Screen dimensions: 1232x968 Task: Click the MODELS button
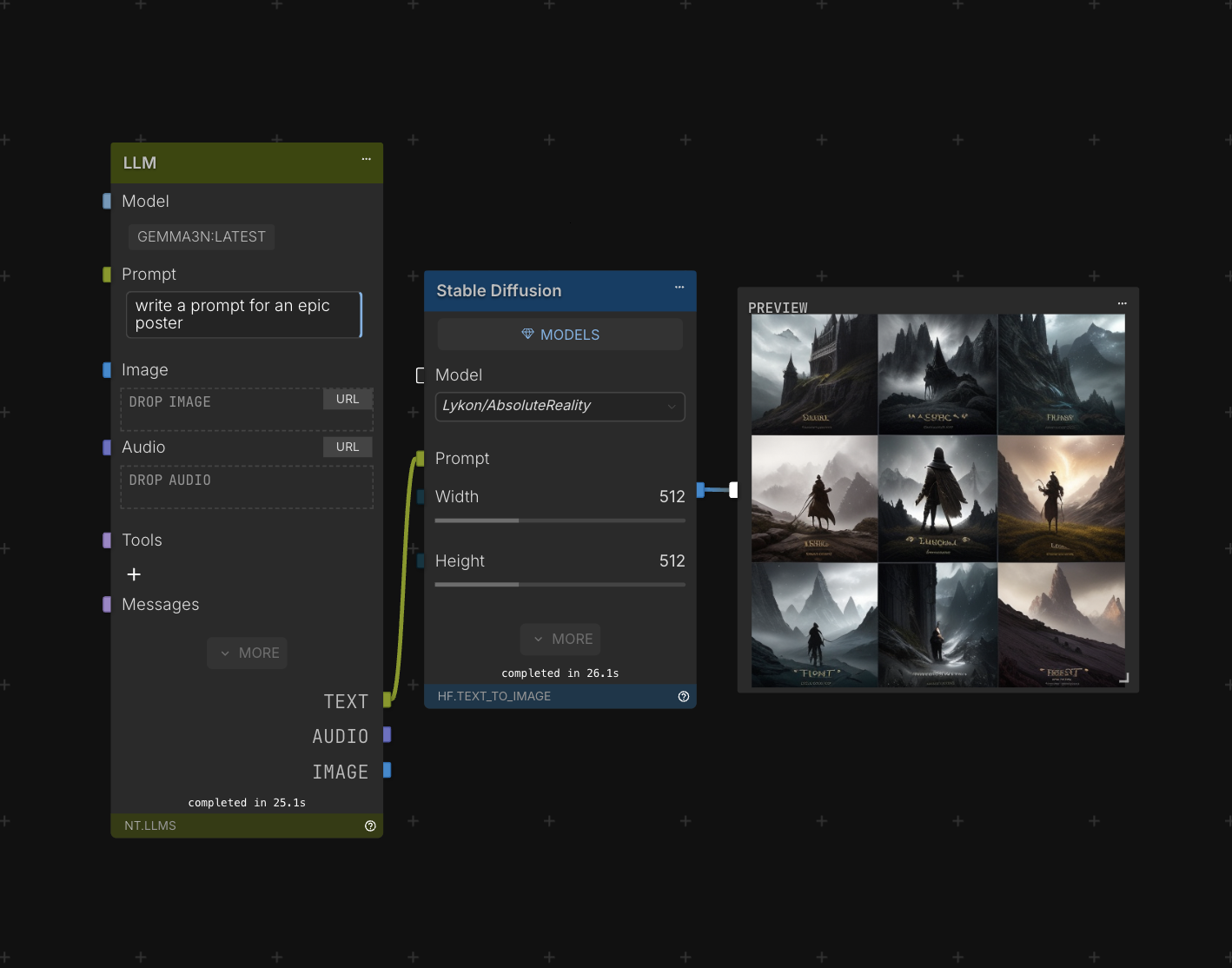click(560, 334)
